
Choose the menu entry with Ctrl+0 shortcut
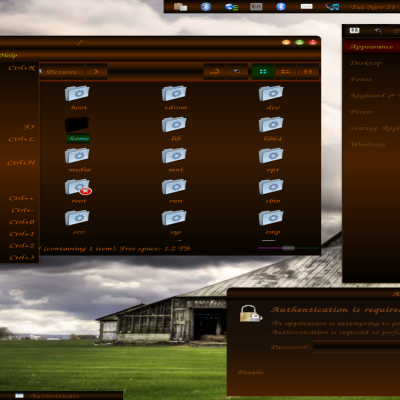click(x=19, y=222)
